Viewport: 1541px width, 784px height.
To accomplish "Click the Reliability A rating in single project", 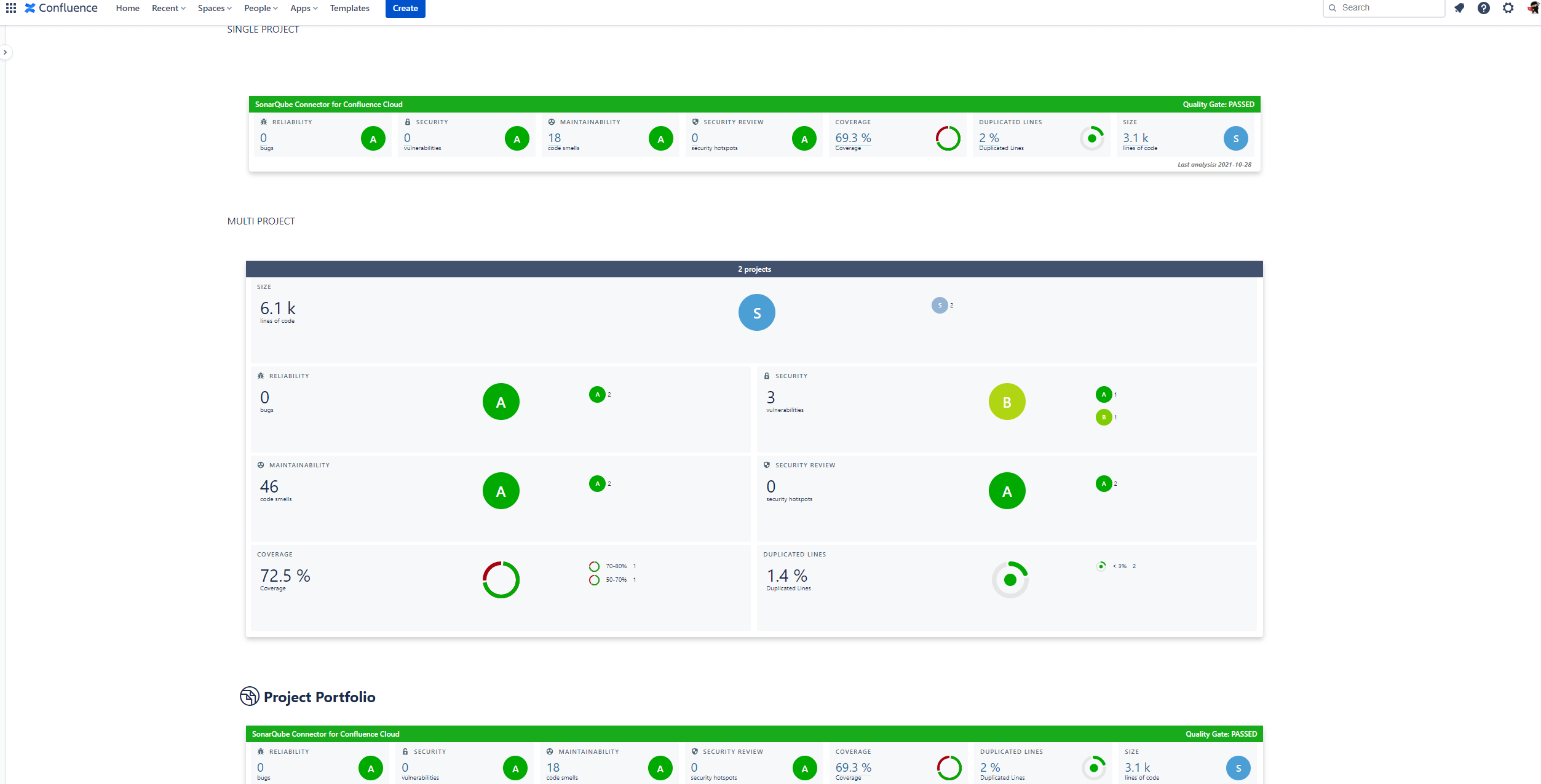I will pyautogui.click(x=373, y=139).
